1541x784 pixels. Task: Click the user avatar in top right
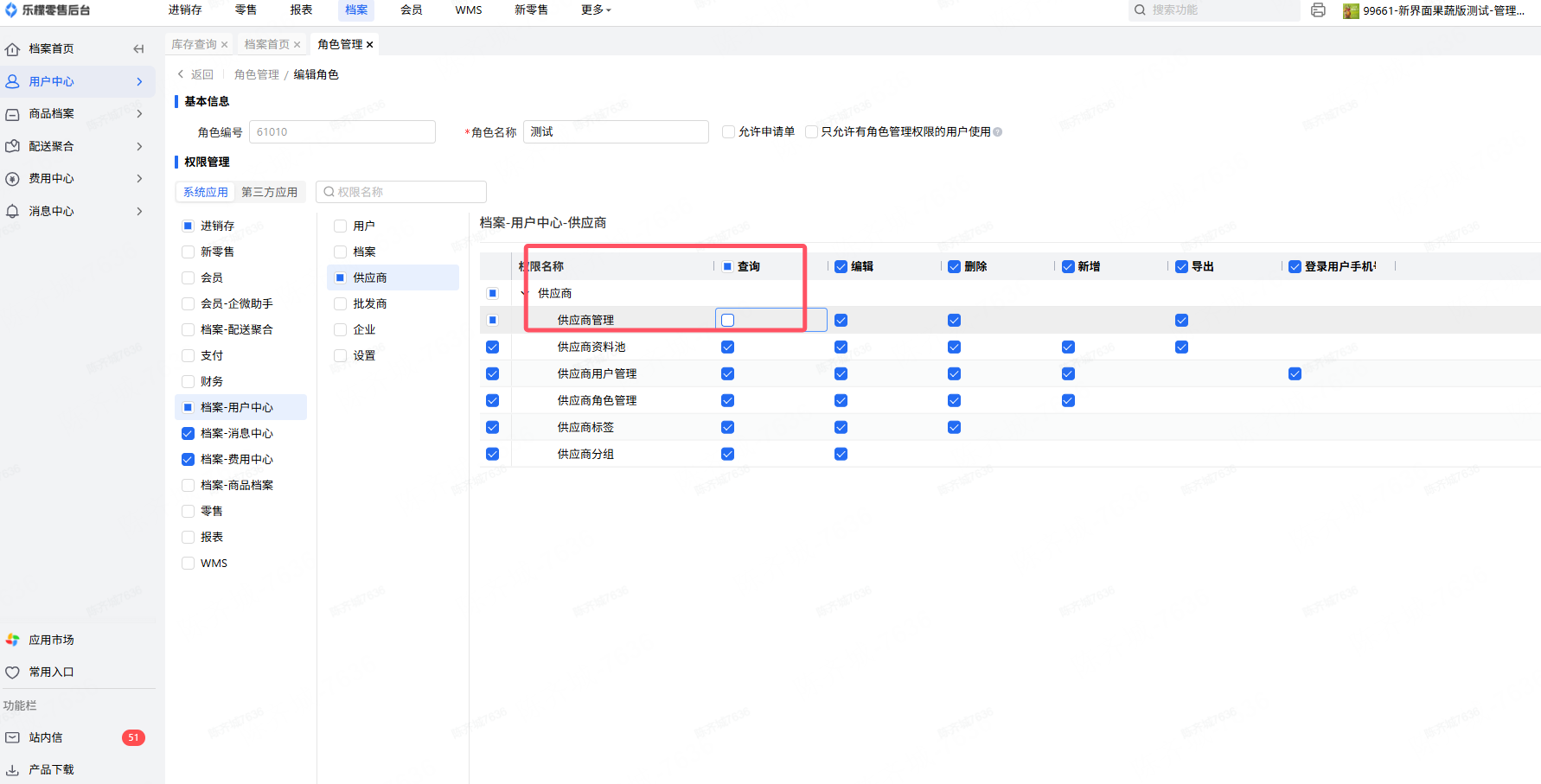[1351, 10]
